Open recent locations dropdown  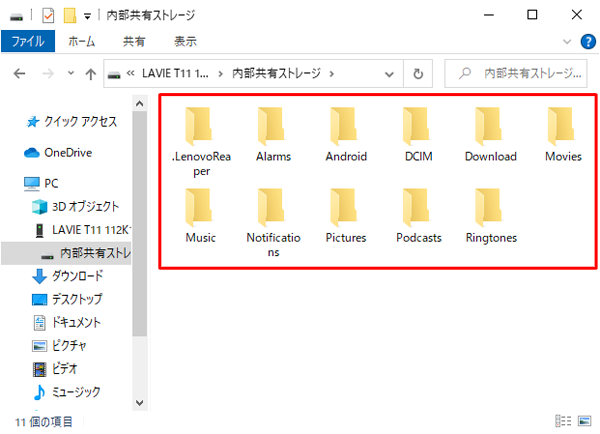[71, 73]
